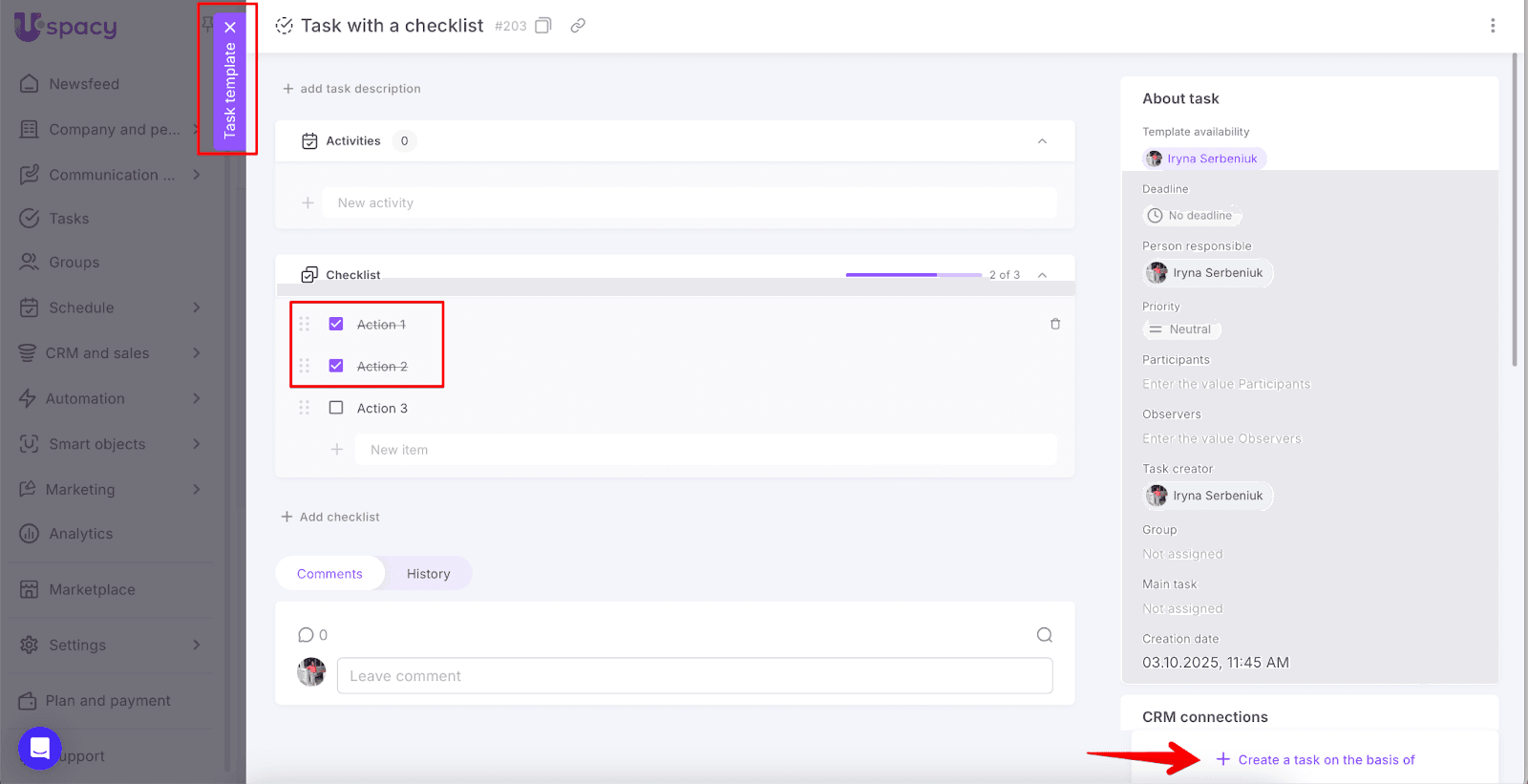Open the support chat bubble
This screenshot has height=784, width=1528.
pos(40,749)
